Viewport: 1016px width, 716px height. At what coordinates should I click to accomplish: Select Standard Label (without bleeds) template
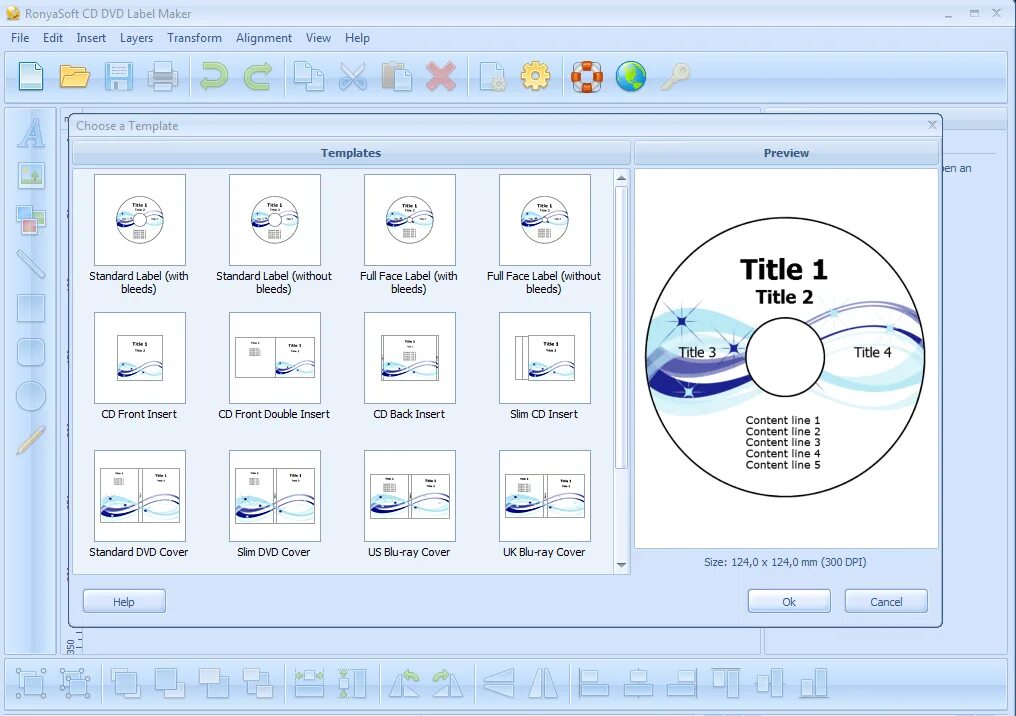[274, 235]
